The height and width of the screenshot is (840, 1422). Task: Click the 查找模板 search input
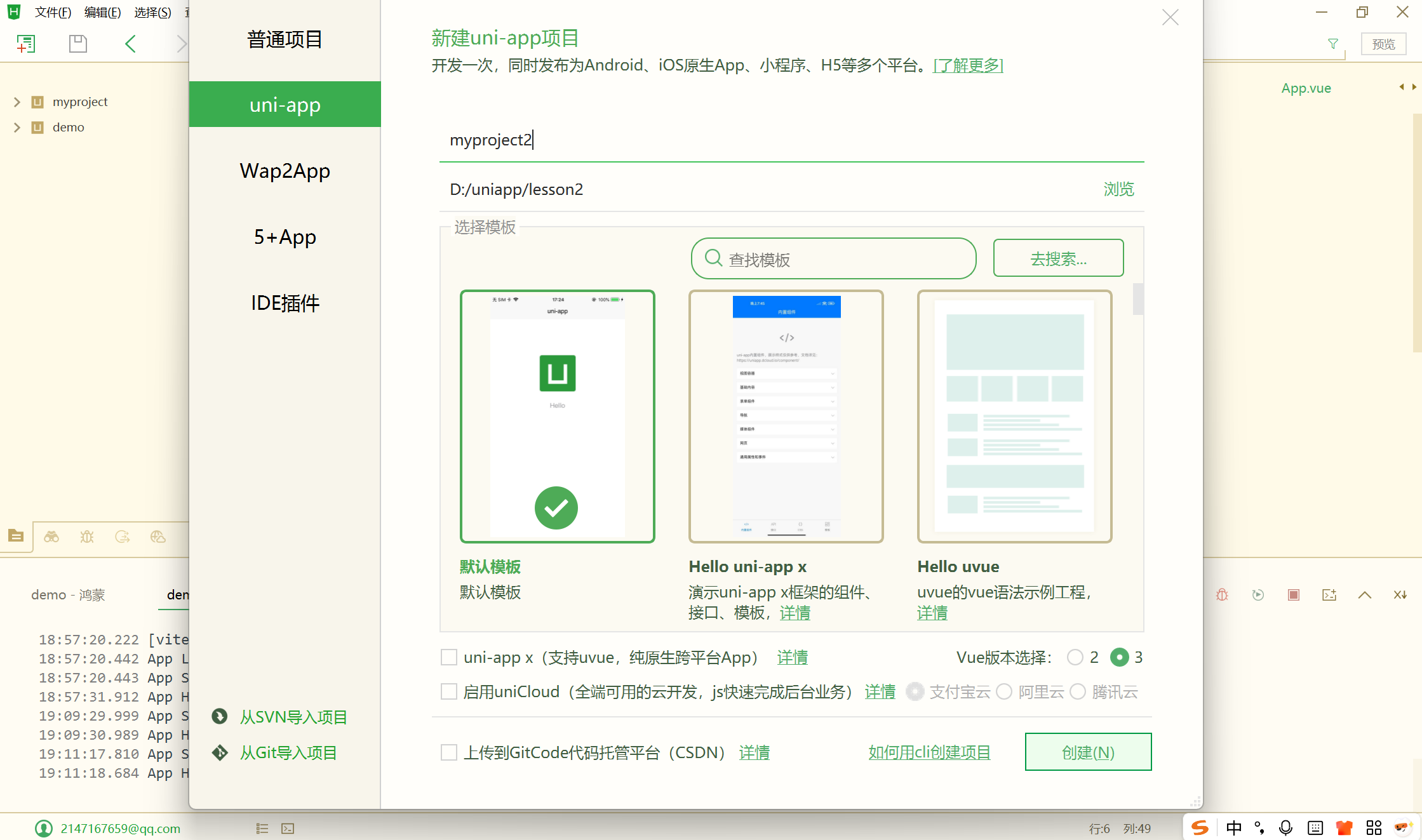coord(833,258)
